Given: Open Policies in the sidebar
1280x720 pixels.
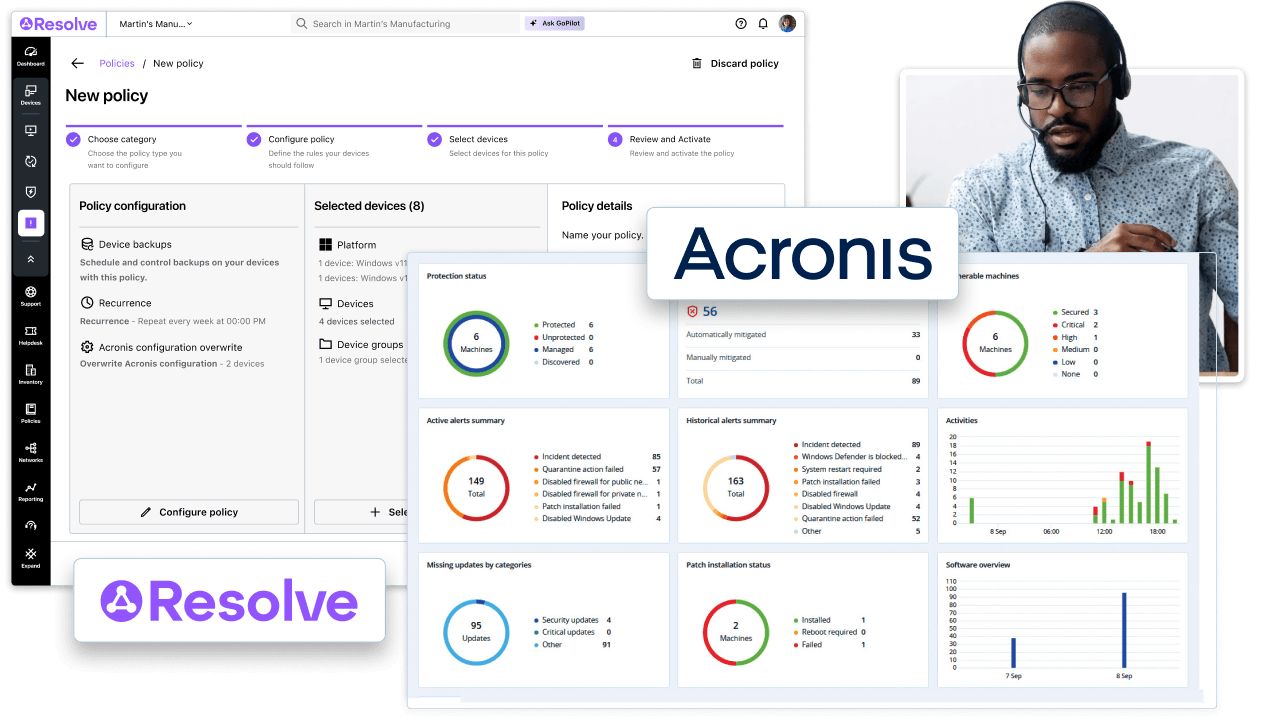Looking at the screenshot, I should pyautogui.click(x=30, y=413).
